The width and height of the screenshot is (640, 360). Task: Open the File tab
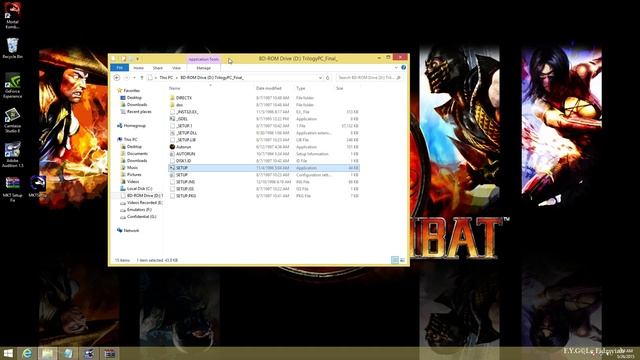coord(120,68)
